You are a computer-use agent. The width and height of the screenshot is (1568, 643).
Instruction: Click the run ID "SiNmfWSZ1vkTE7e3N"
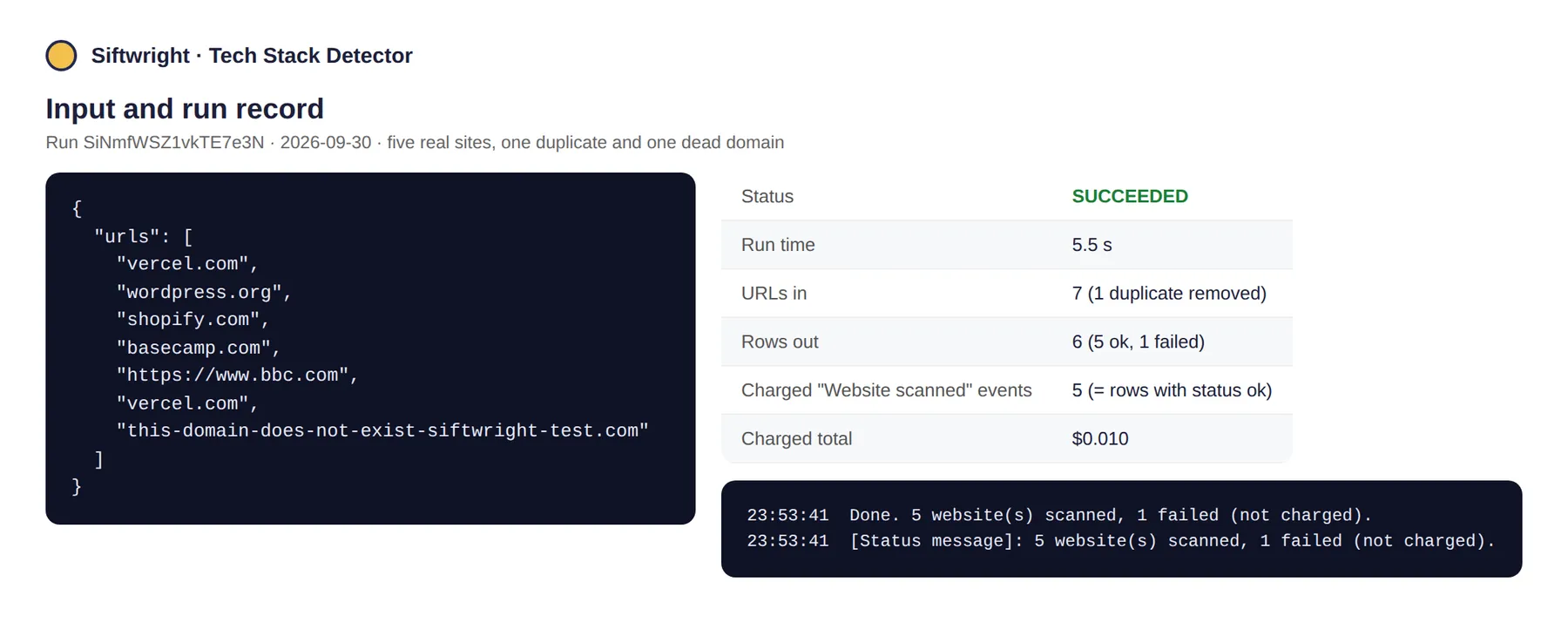pos(173,142)
